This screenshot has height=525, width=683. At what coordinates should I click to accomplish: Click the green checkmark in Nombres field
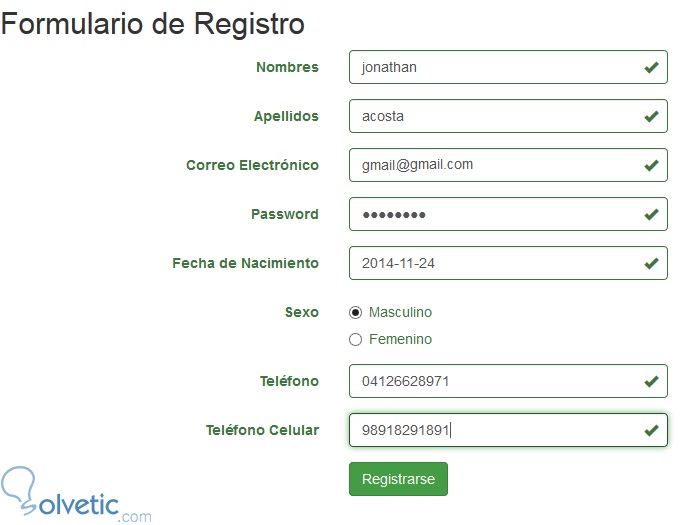(651, 68)
